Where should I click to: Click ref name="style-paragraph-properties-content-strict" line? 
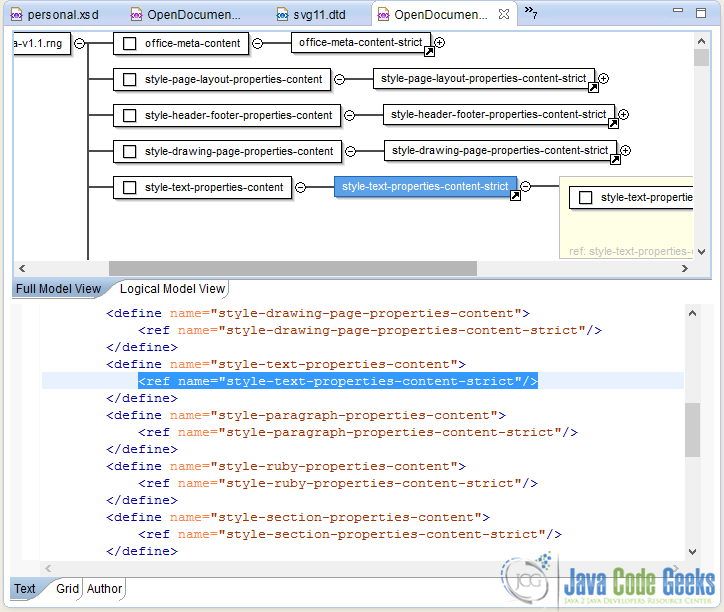358,432
